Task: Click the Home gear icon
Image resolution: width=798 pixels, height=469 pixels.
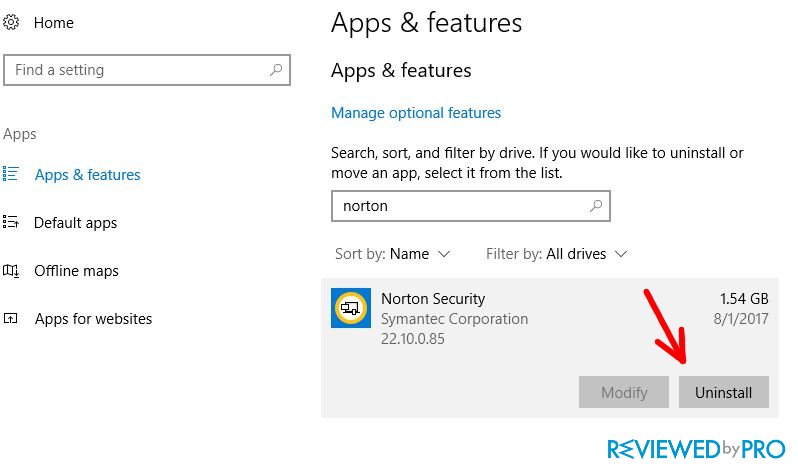Action: 11,22
